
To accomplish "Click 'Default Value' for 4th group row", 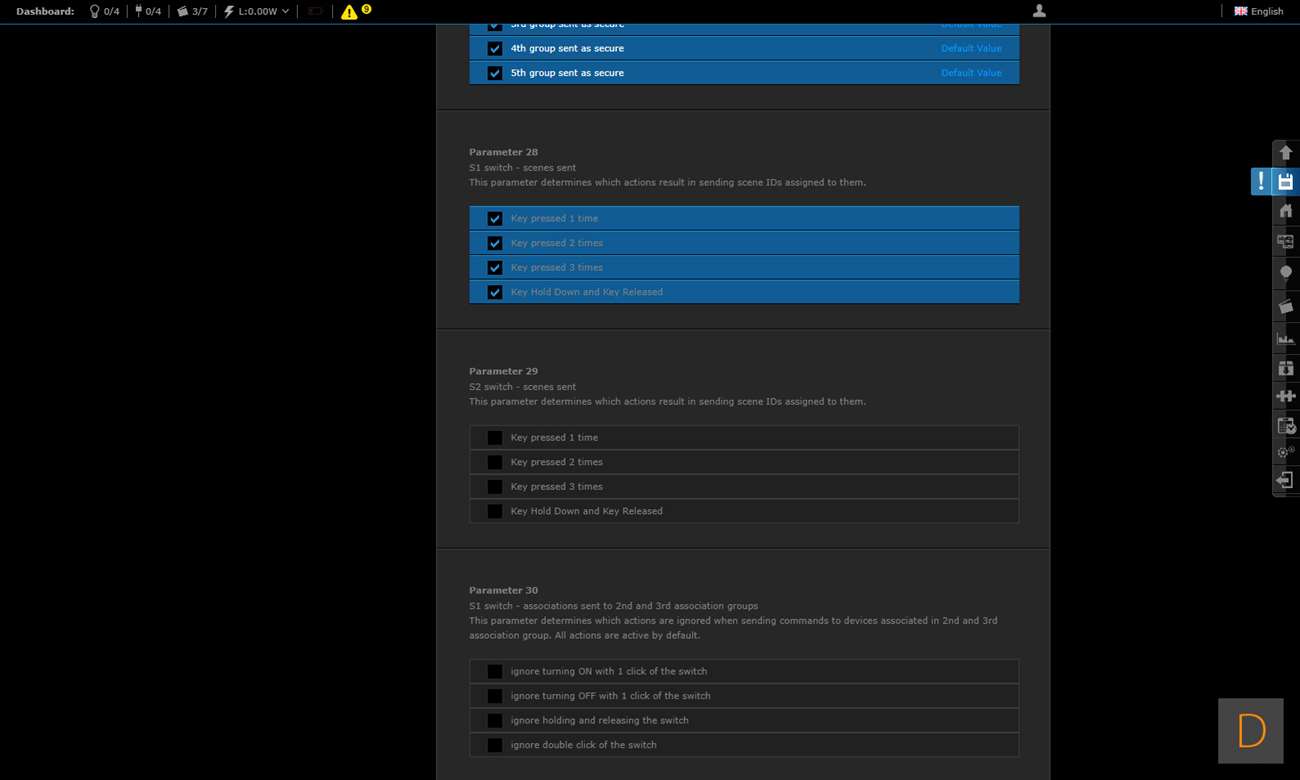I will point(971,48).
